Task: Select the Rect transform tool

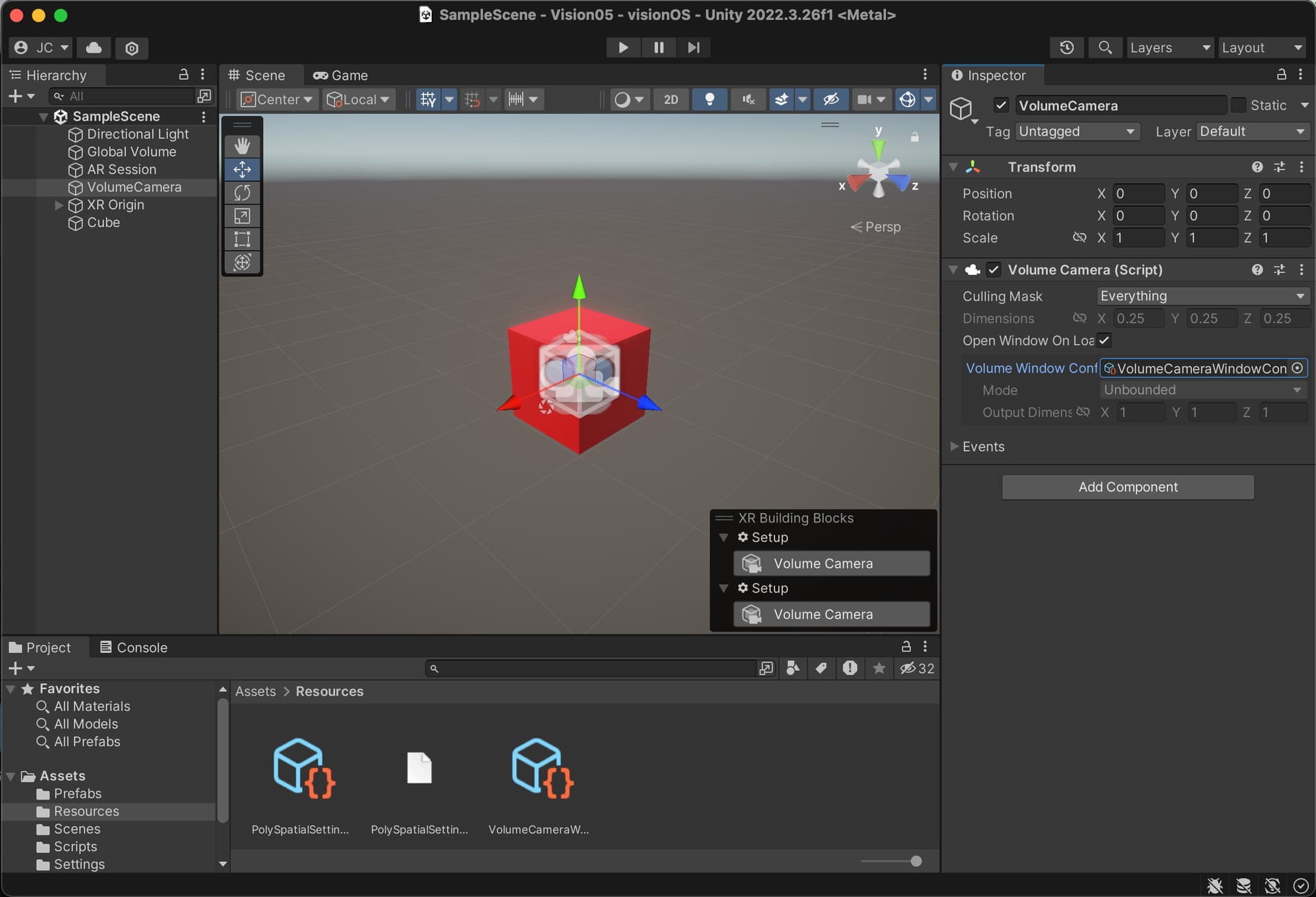Action: tap(241, 239)
